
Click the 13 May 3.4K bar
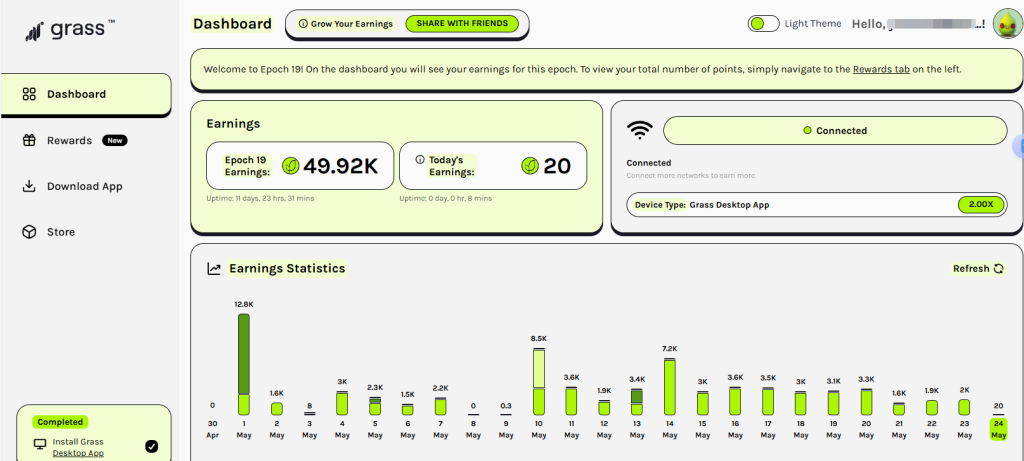(637, 402)
